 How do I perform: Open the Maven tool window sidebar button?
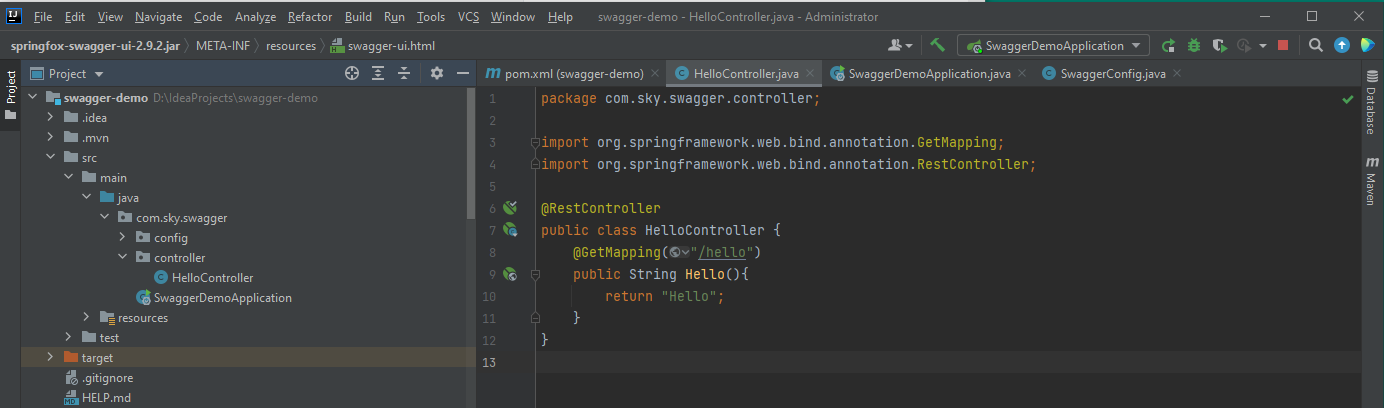coord(1370,180)
